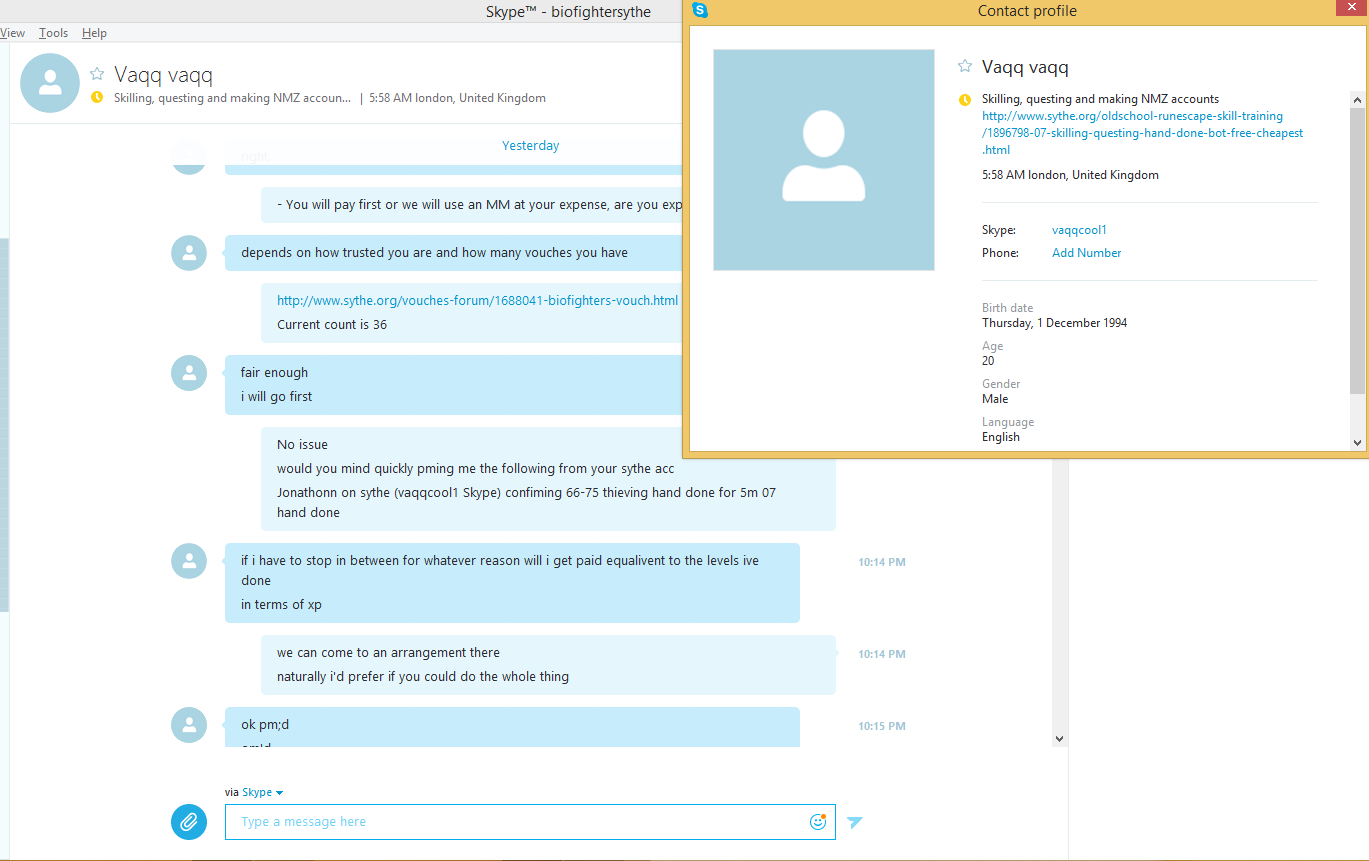The height and width of the screenshot is (861, 1369).
Task: Open the sythe.org skill-training link in profile
Action: click(x=1143, y=133)
